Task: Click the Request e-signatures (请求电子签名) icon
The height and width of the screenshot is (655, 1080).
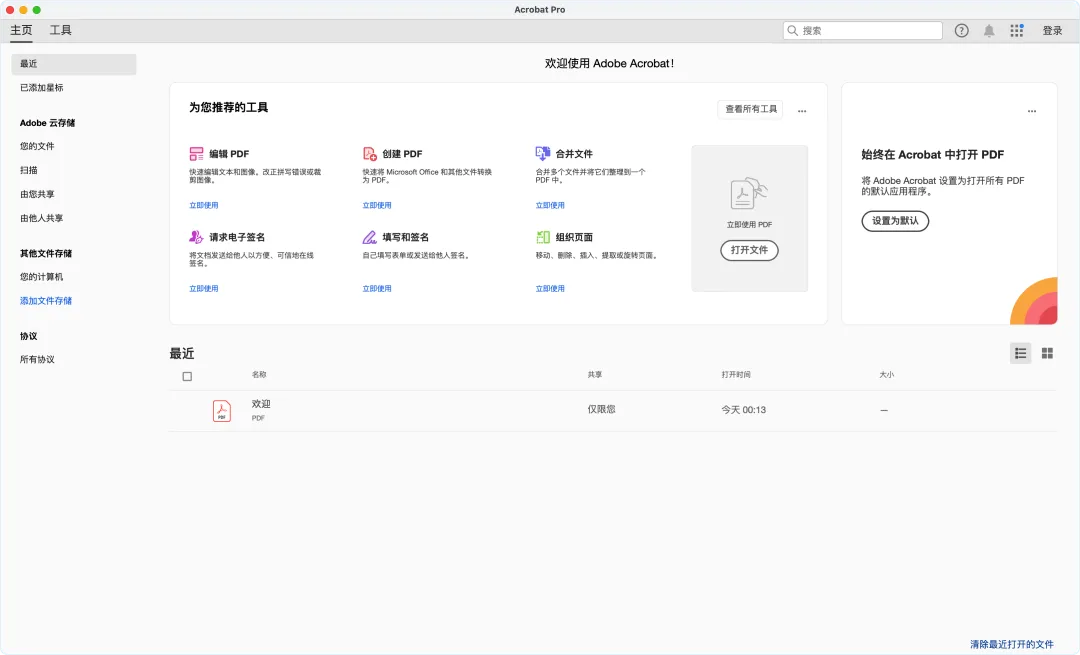Action: tap(196, 237)
